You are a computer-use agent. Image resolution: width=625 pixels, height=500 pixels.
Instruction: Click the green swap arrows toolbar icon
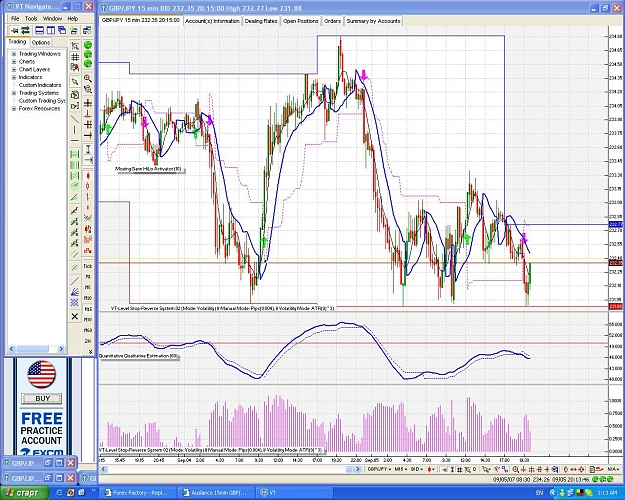25,30
